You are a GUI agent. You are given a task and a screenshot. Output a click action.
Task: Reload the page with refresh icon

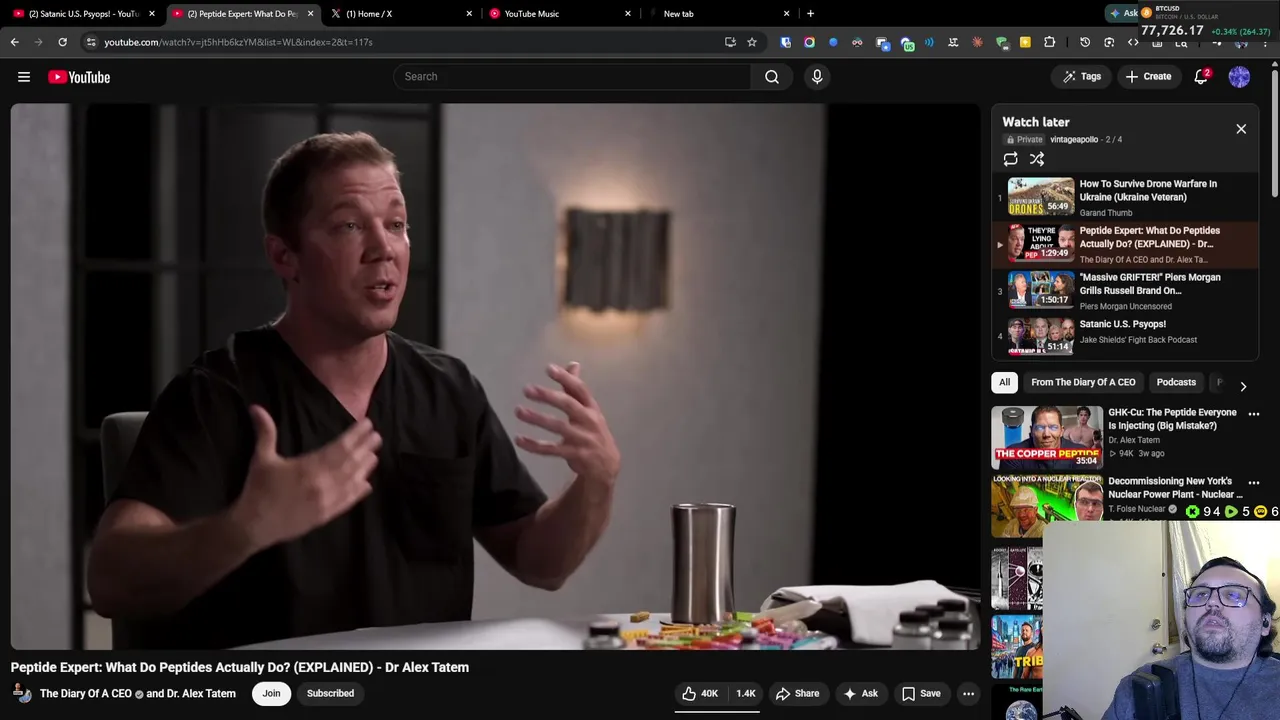(63, 42)
